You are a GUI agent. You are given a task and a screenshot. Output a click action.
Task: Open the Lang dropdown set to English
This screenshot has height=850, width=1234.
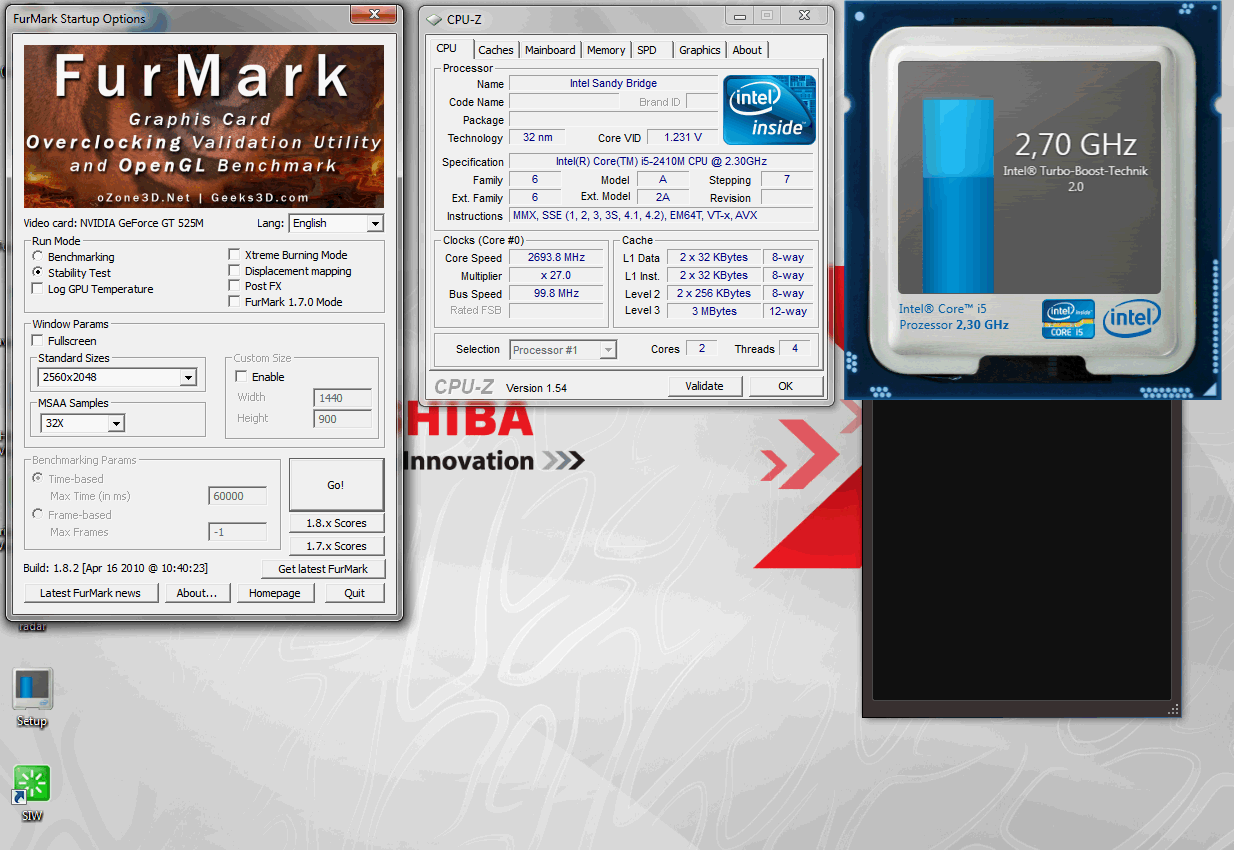pos(336,224)
